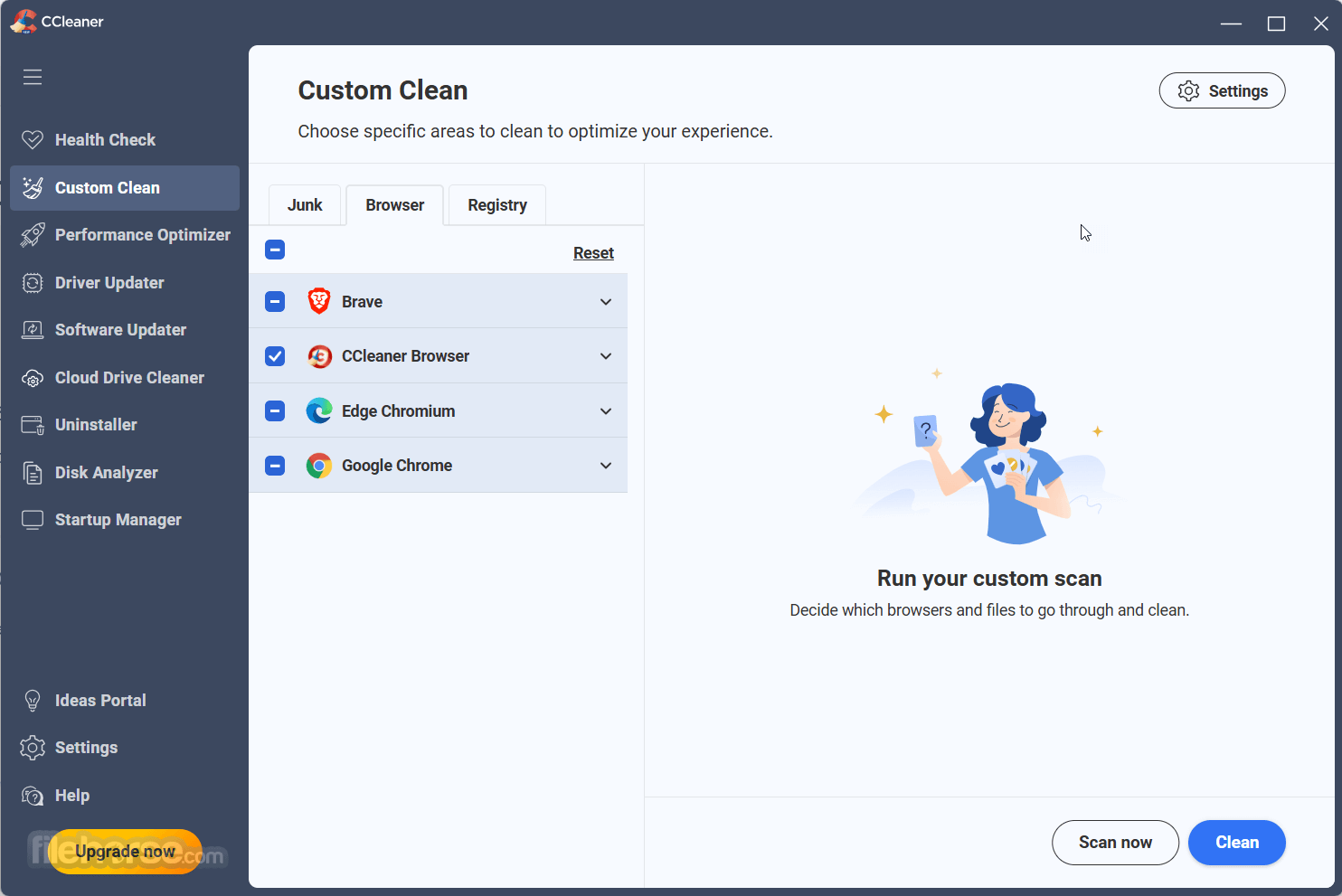The image size is (1342, 896).
Task: Click the Reset link
Action: pos(593,253)
